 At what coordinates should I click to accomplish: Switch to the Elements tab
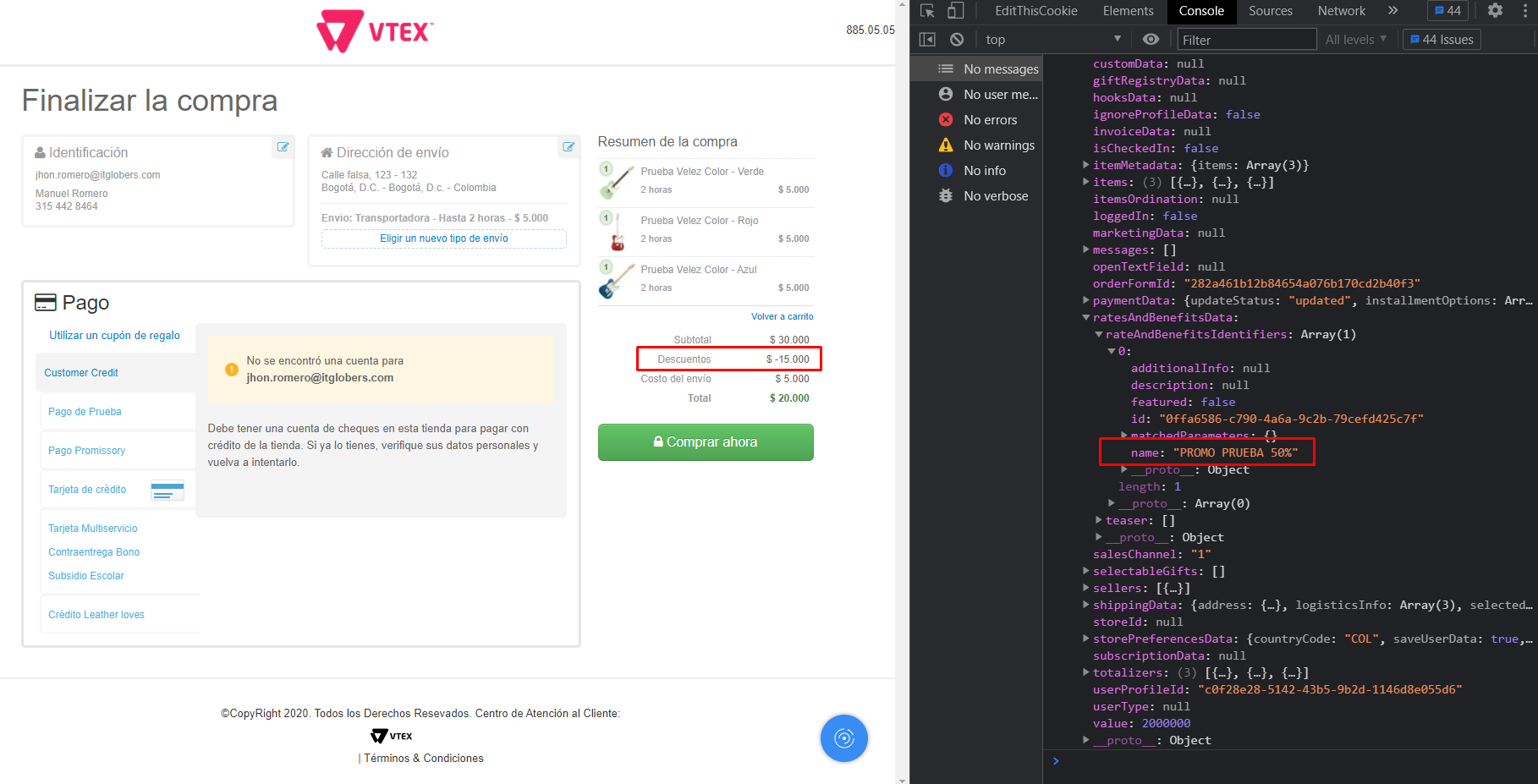click(1128, 11)
